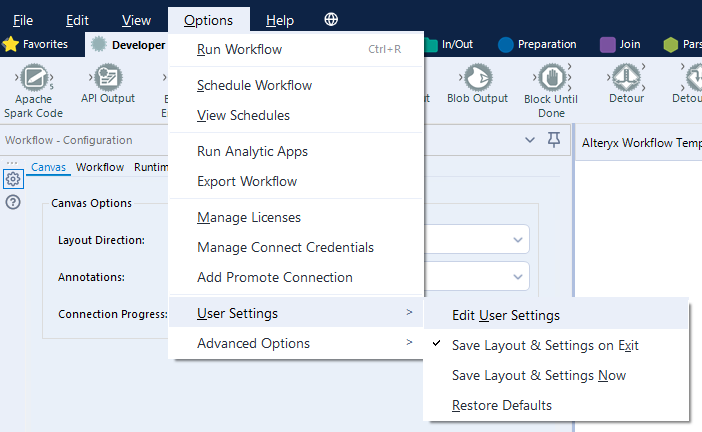Open the Join tool palette
This screenshot has height=432, width=702.
(620, 44)
